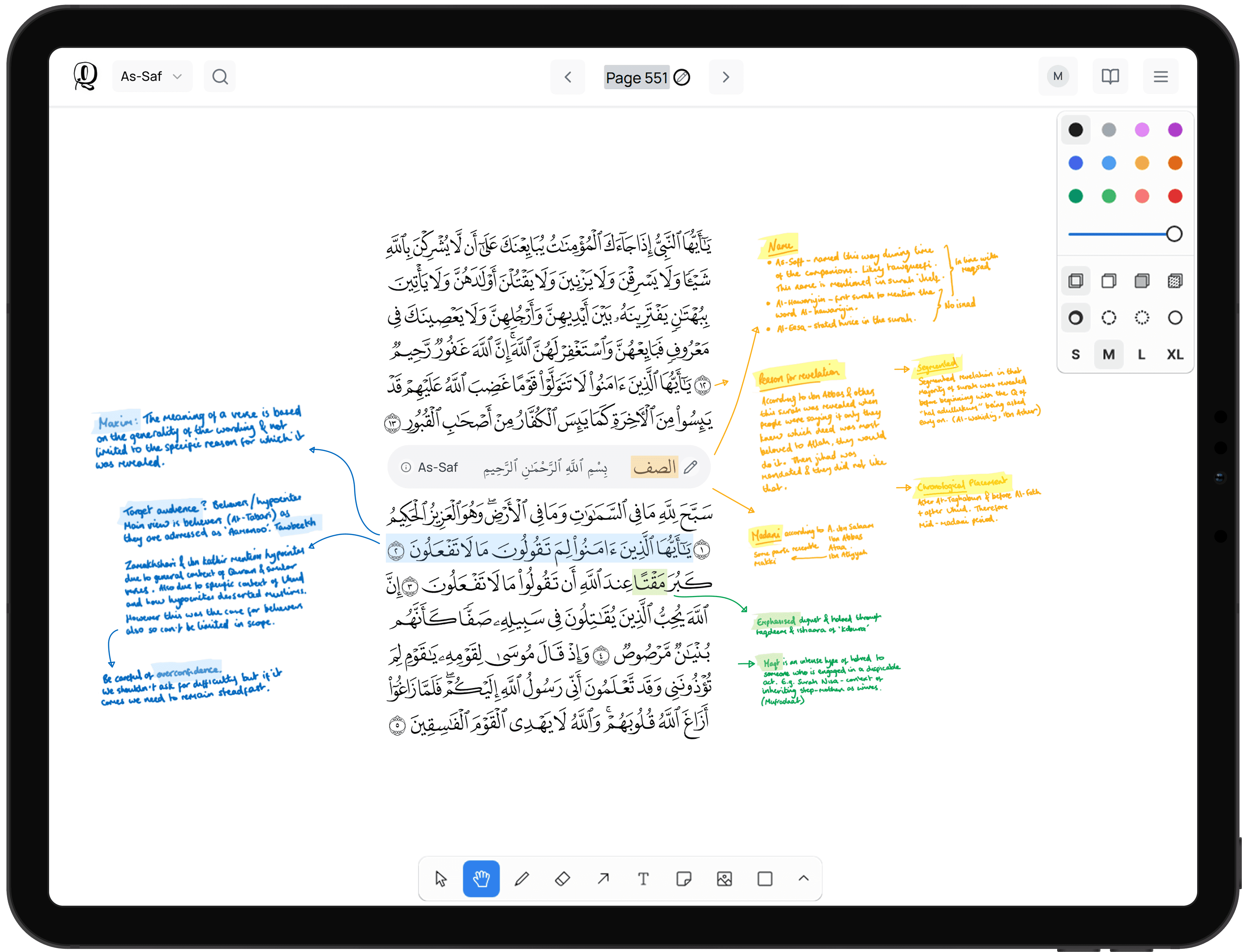Choose the eraser tool
1242x952 pixels.
(x=562, y=878)
